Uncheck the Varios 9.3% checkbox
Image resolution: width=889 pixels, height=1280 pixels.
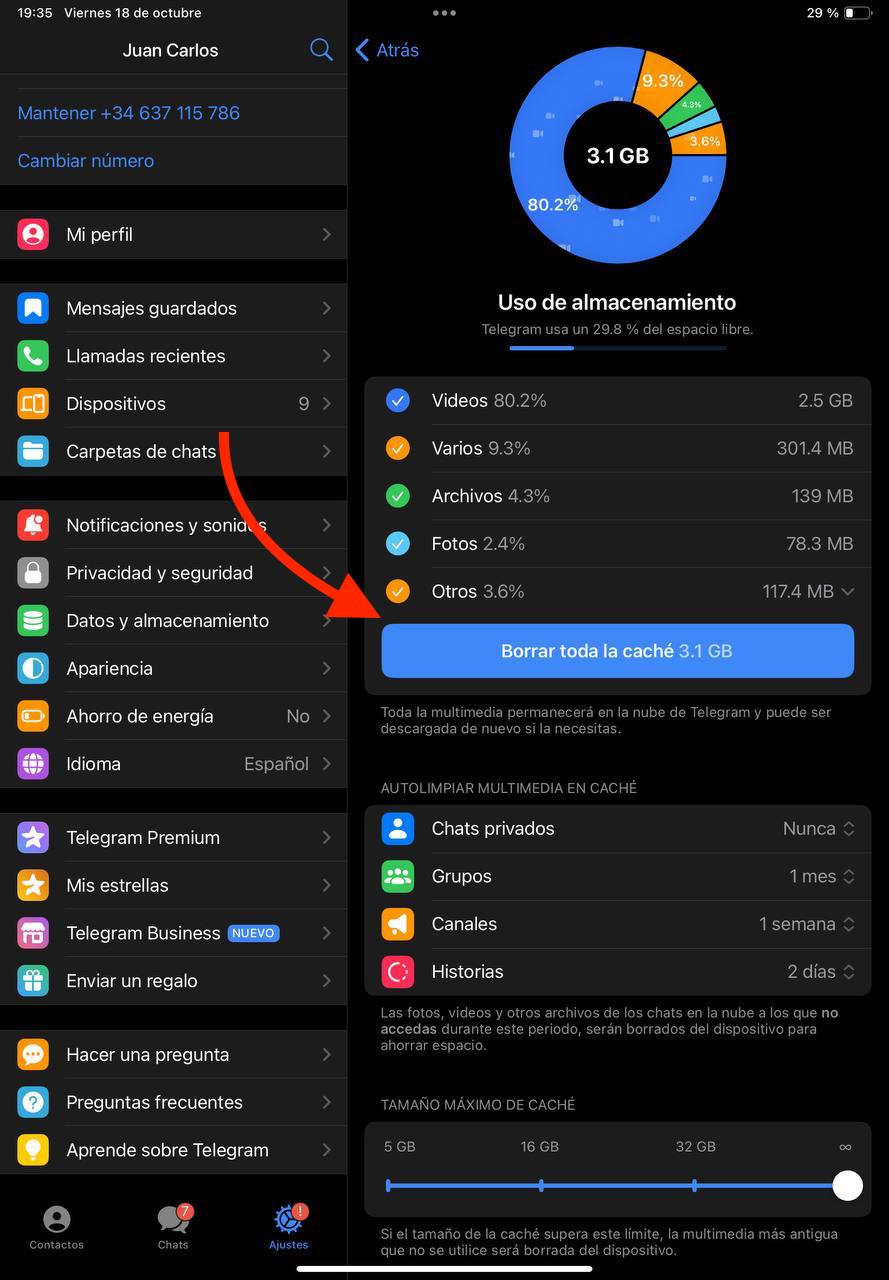point(398,448)
